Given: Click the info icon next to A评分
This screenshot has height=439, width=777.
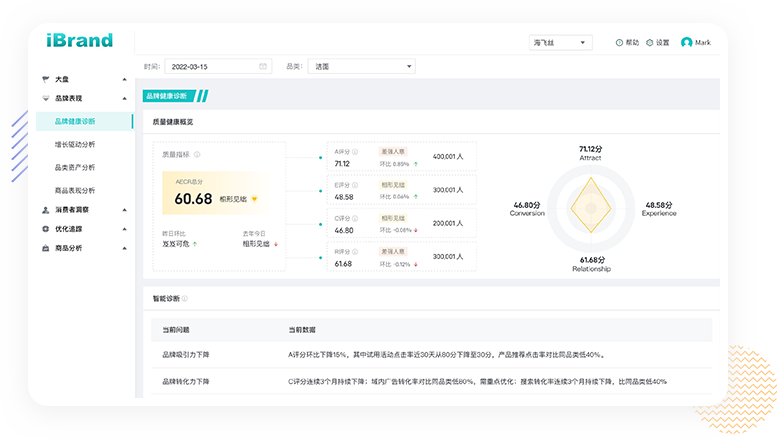Looking at the screenshot, I should (x=355, y=152).
